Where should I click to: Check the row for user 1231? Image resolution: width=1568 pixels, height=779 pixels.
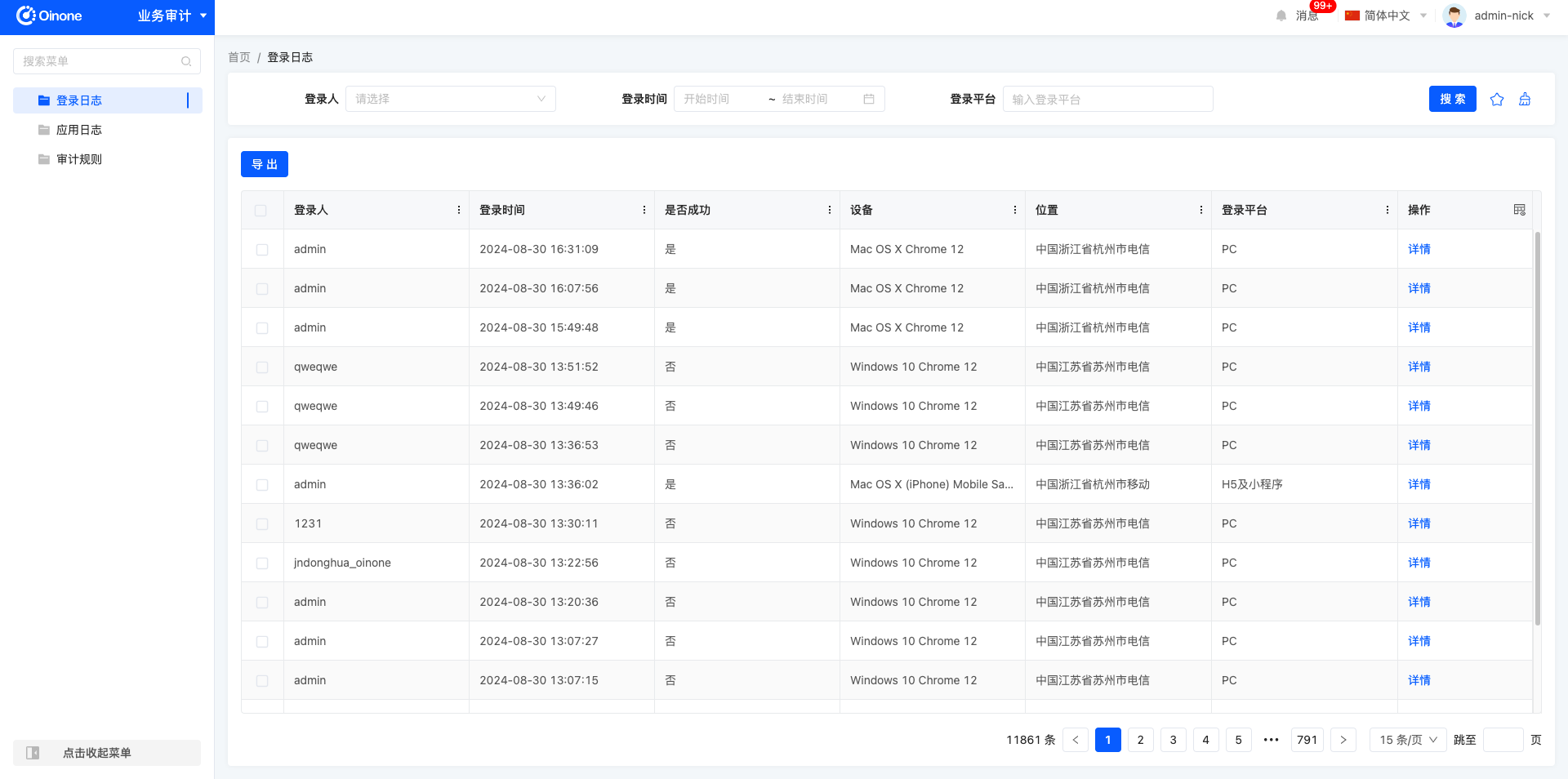262,524
